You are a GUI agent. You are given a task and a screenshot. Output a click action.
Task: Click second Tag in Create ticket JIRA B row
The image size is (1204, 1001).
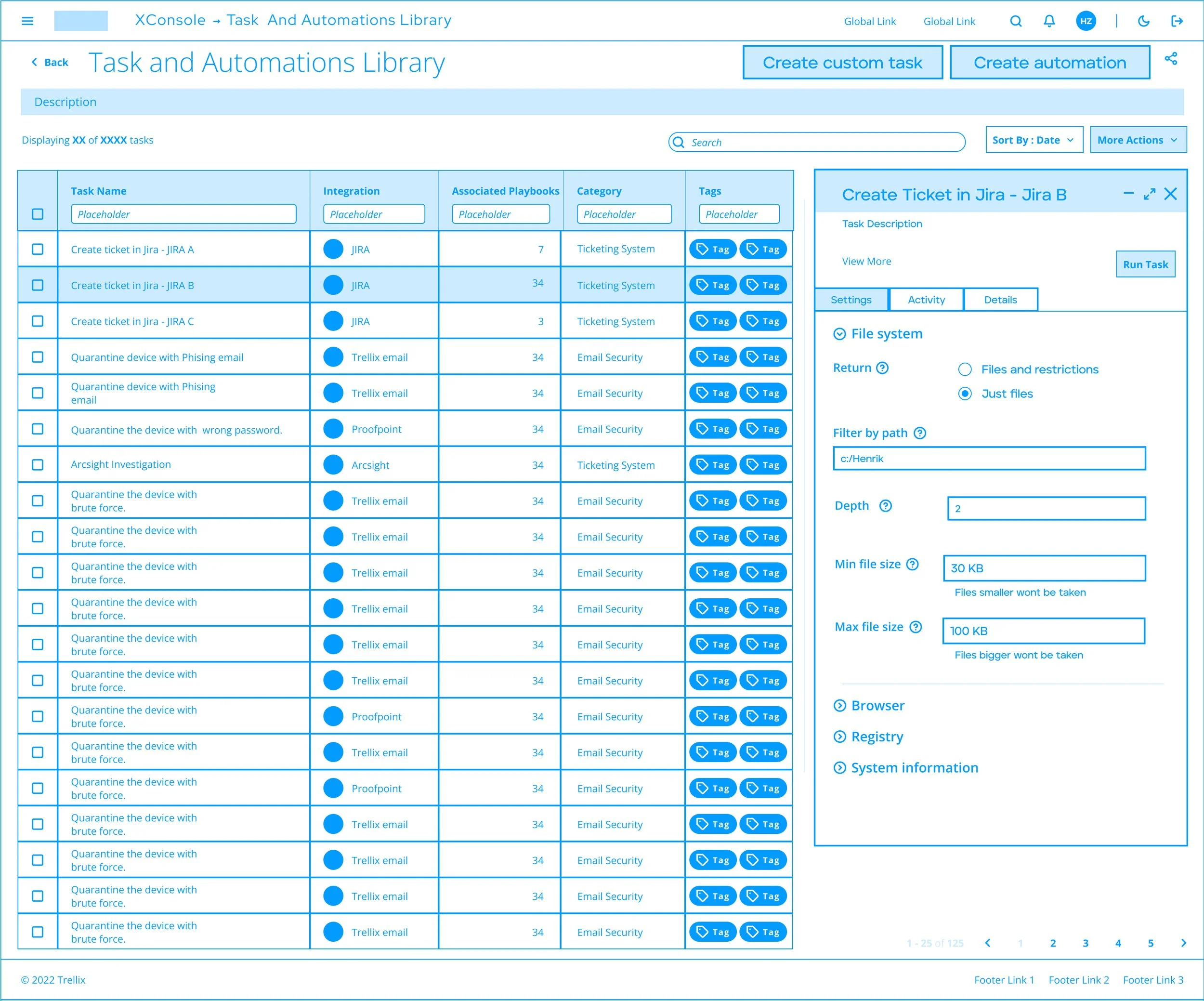click(763, 286)
